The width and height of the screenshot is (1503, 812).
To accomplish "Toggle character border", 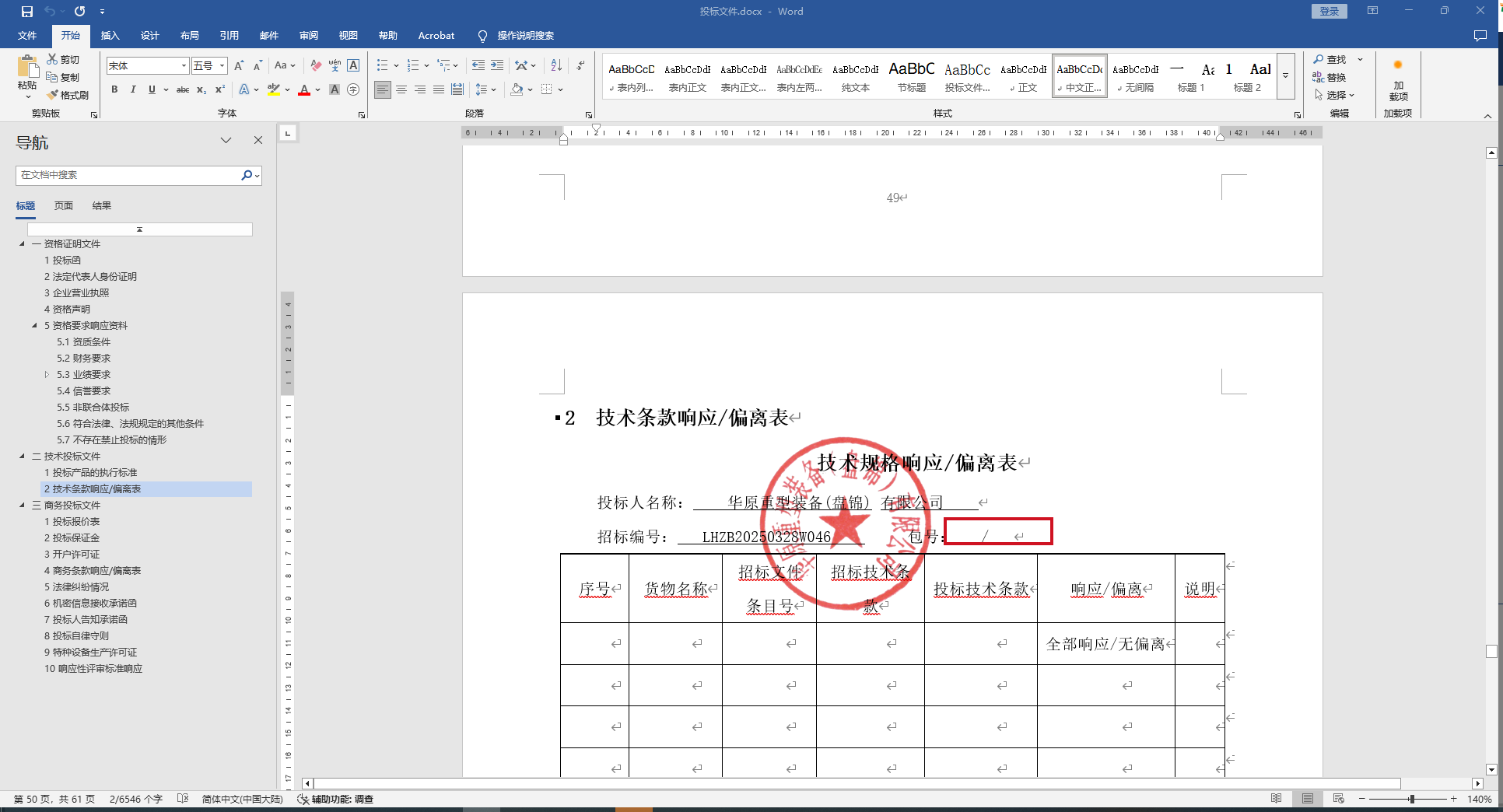I will (x=353, y=65).
